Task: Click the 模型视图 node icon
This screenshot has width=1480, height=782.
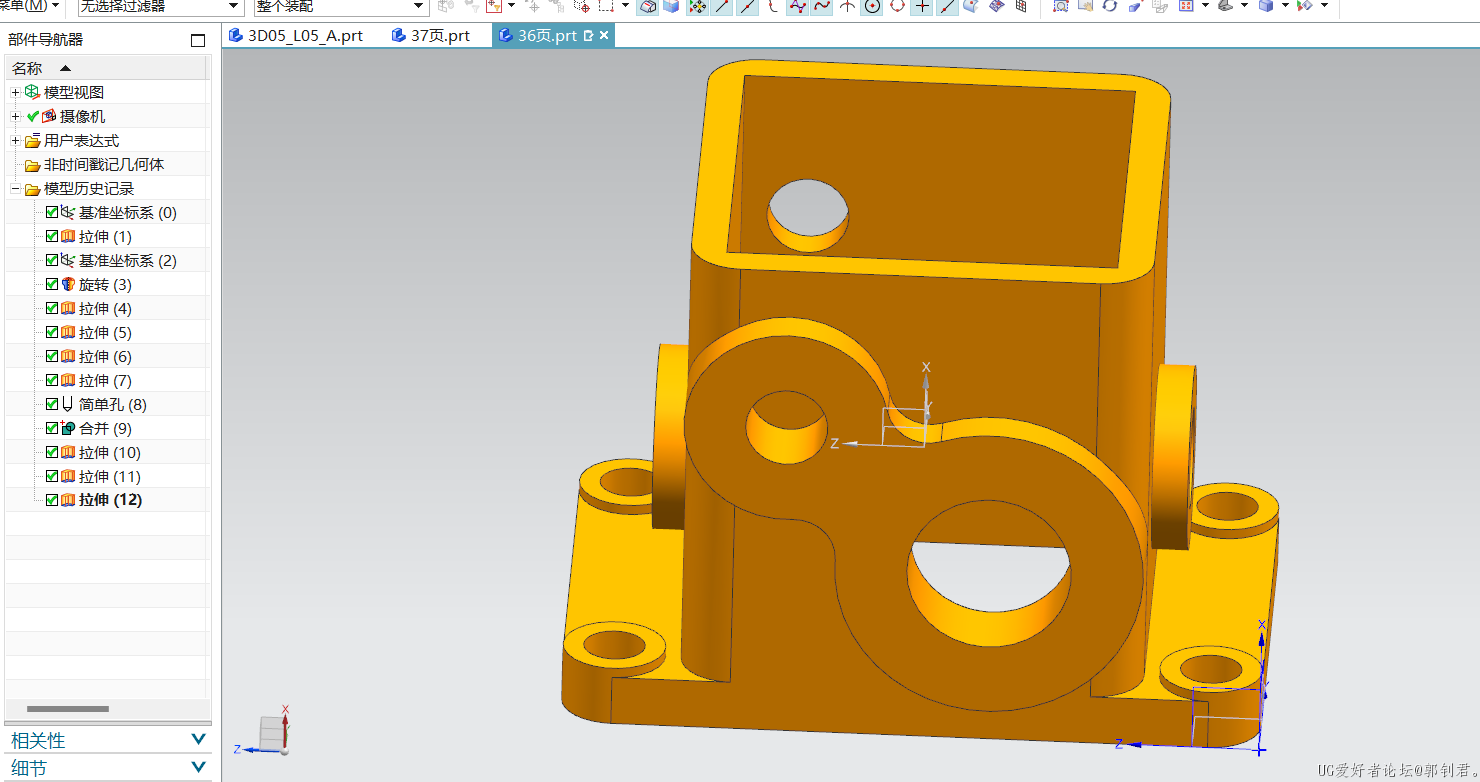Action: click(32, 92)
